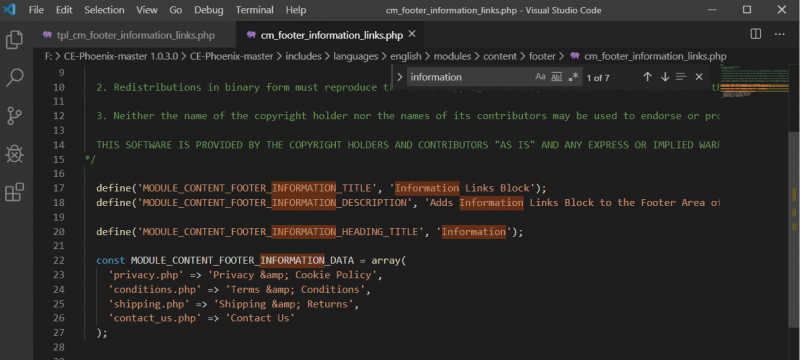Switch to tpl_cm_footer_information_links.php tab

[135, 35]
